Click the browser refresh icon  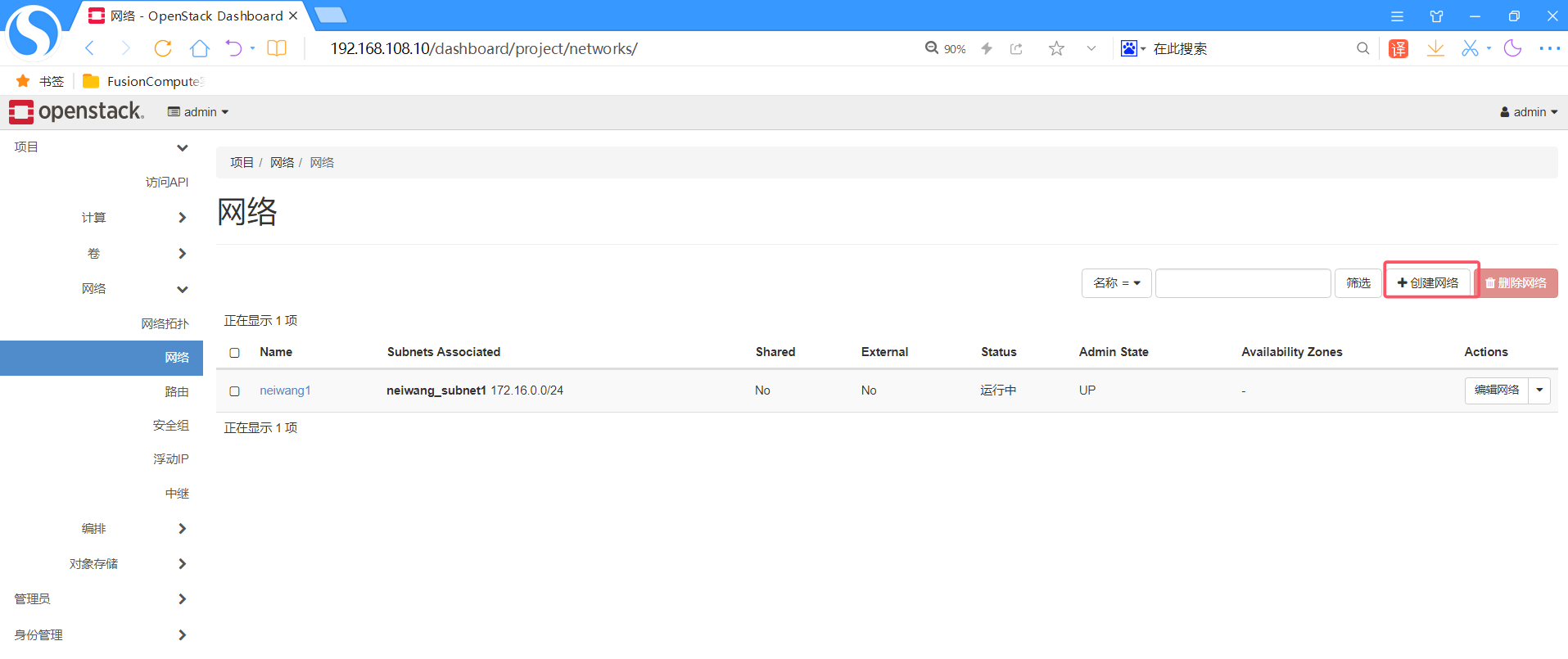(163, 48)
